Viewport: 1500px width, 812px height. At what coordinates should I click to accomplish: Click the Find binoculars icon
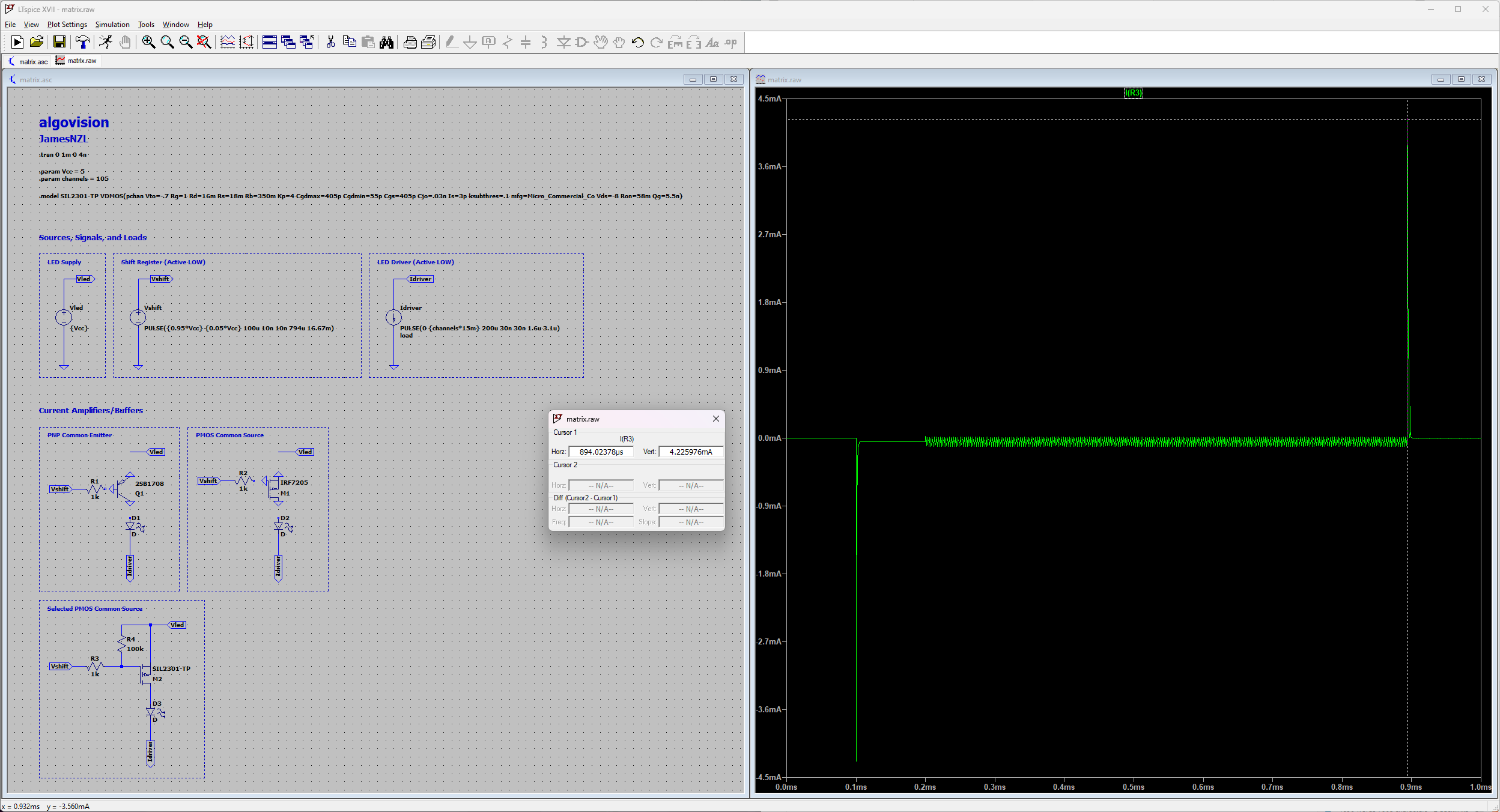pos(386,42)
